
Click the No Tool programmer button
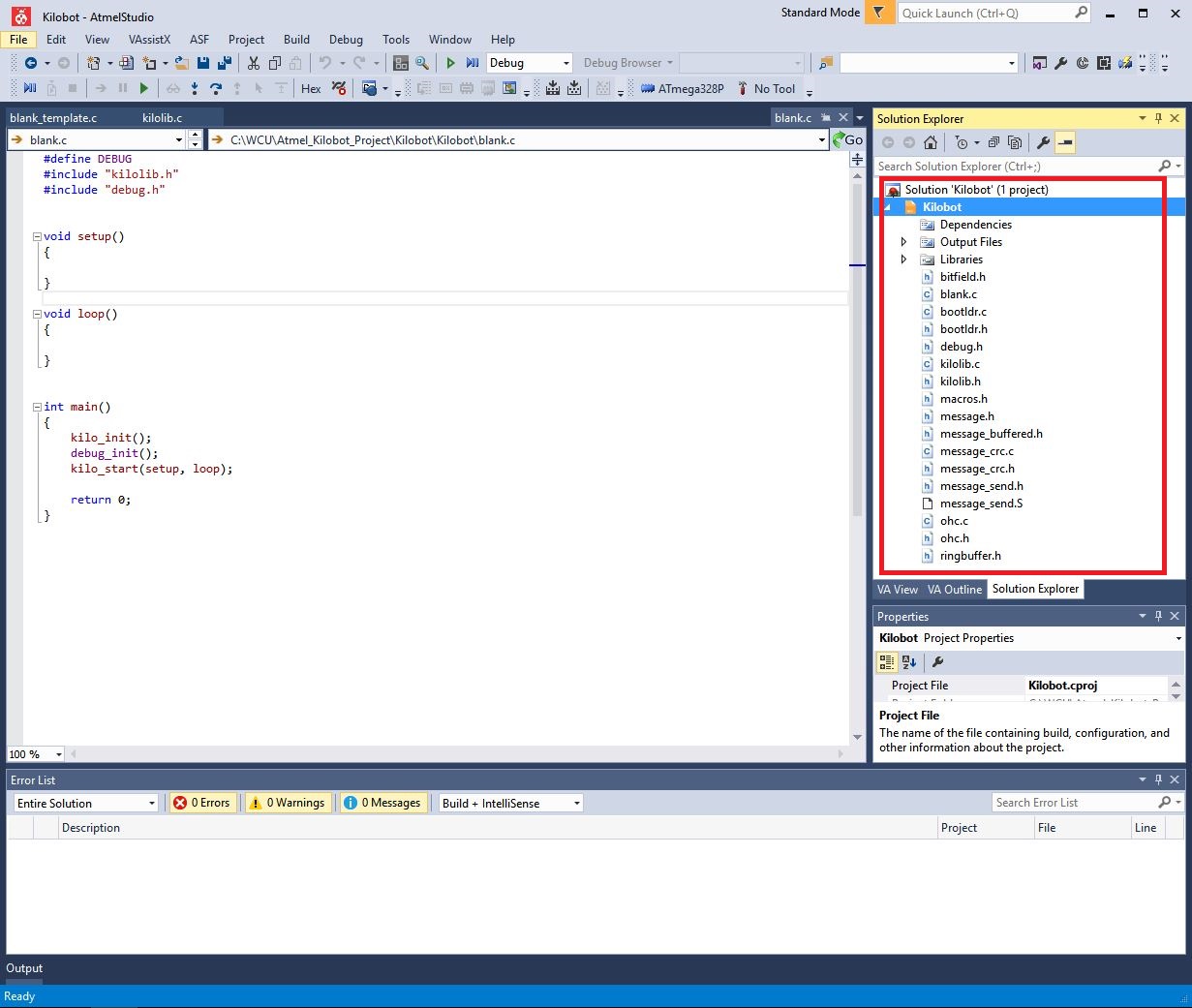(x=767, y=89)
